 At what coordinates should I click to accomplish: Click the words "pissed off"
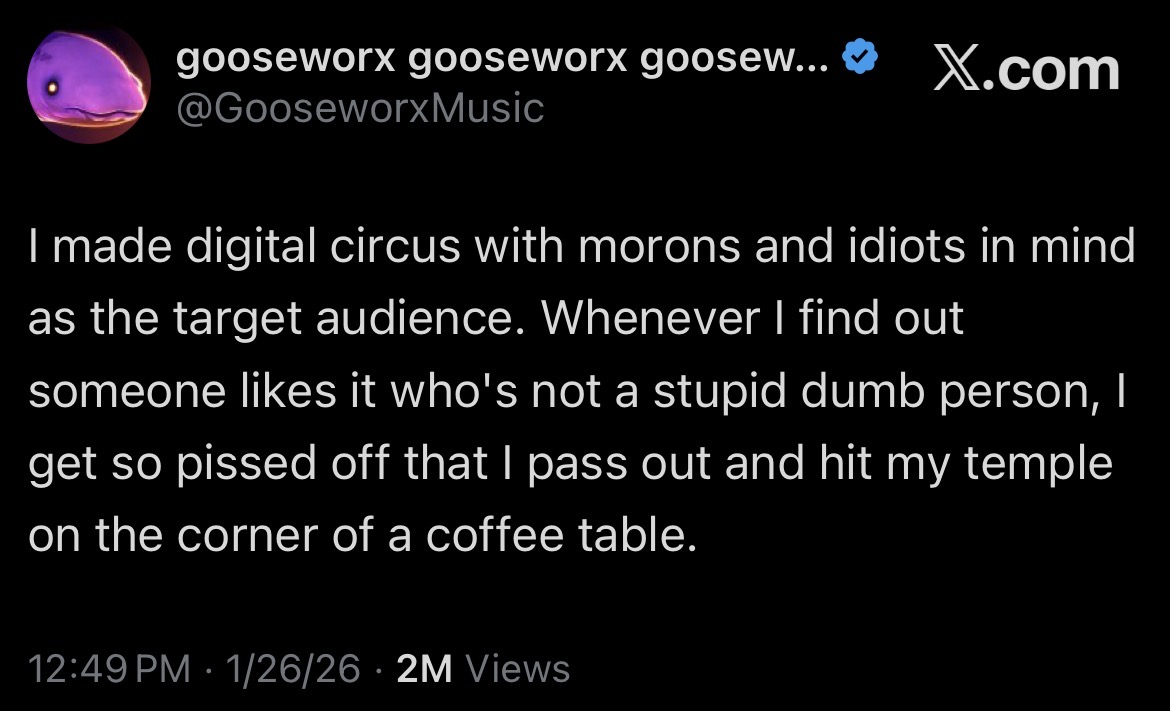point(283,464)
